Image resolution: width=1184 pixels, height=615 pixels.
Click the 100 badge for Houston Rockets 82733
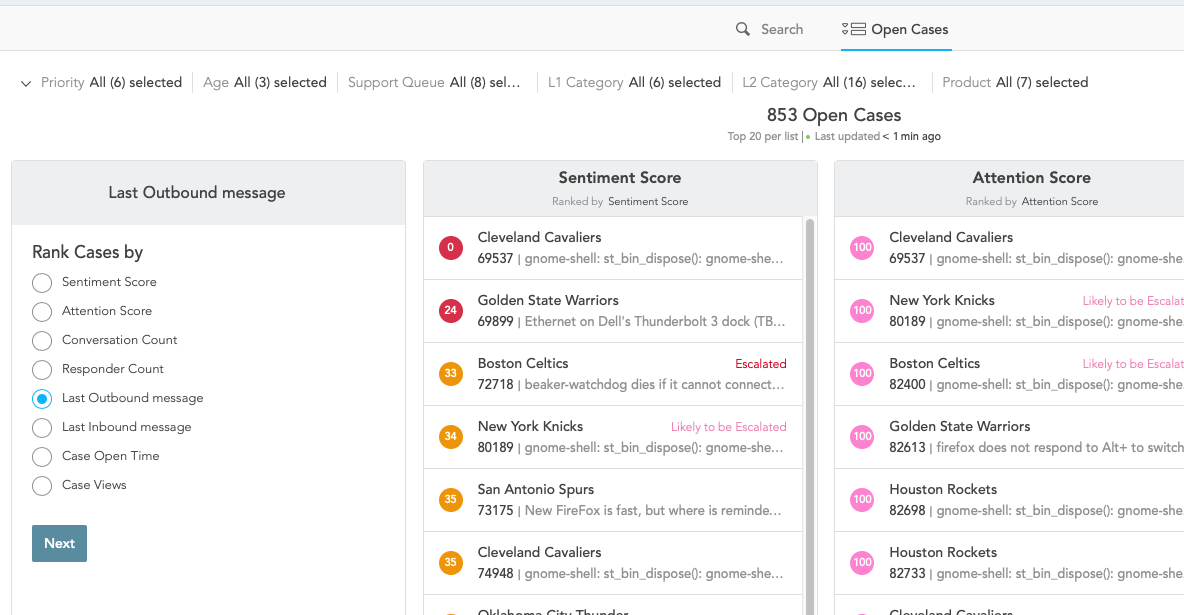[x=862, y=562]
